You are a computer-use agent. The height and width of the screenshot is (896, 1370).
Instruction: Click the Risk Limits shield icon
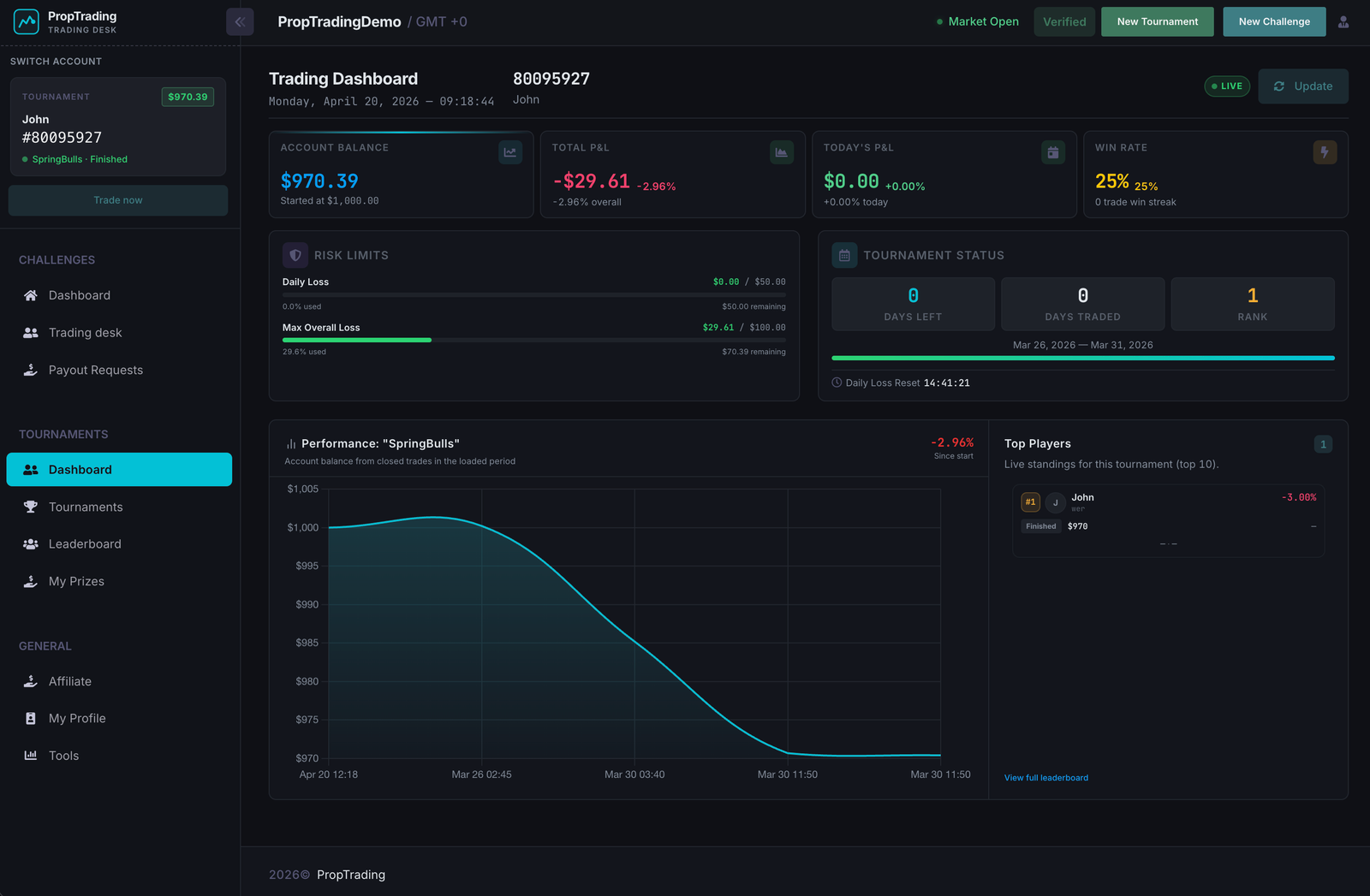click(295, 255)
